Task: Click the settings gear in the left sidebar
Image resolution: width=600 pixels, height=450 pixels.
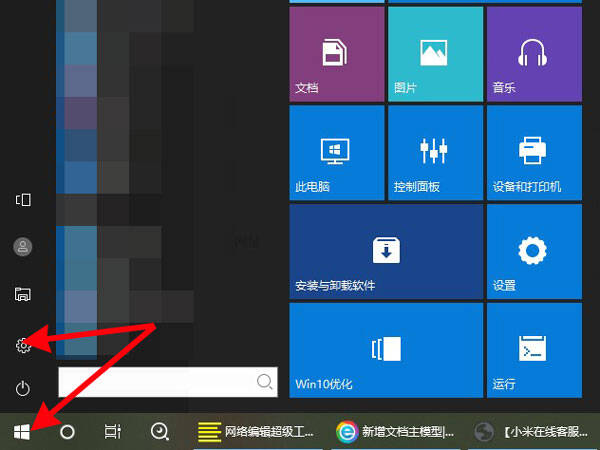Action: (23, 345)
